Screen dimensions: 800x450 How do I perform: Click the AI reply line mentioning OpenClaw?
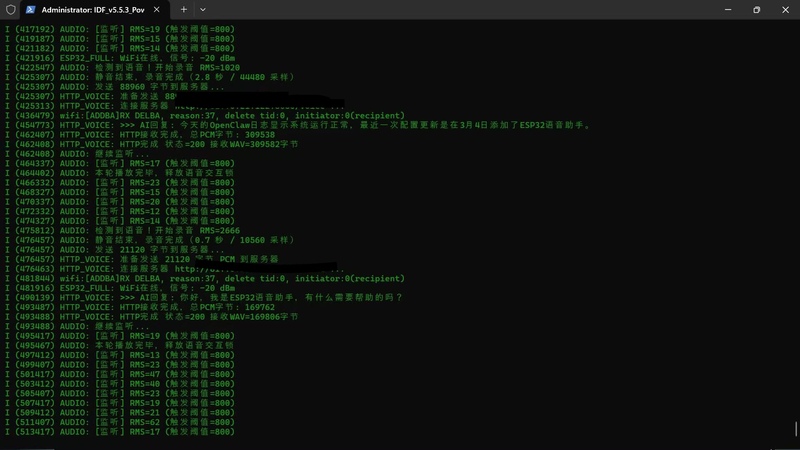(297, 125)
